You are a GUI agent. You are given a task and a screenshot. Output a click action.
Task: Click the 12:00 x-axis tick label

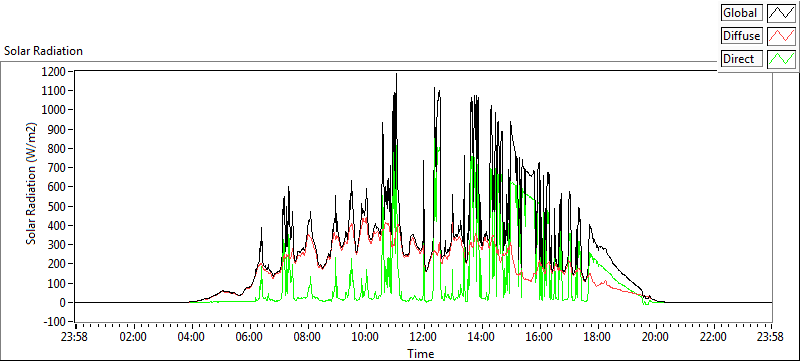click(423, 337)
